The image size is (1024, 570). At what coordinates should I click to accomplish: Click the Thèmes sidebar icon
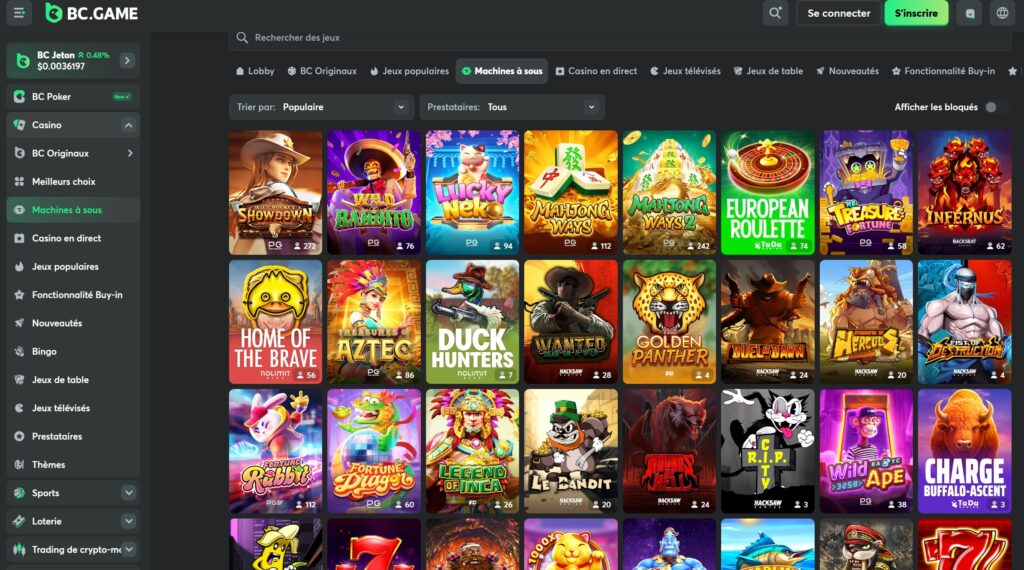click(x=19, y=465)
